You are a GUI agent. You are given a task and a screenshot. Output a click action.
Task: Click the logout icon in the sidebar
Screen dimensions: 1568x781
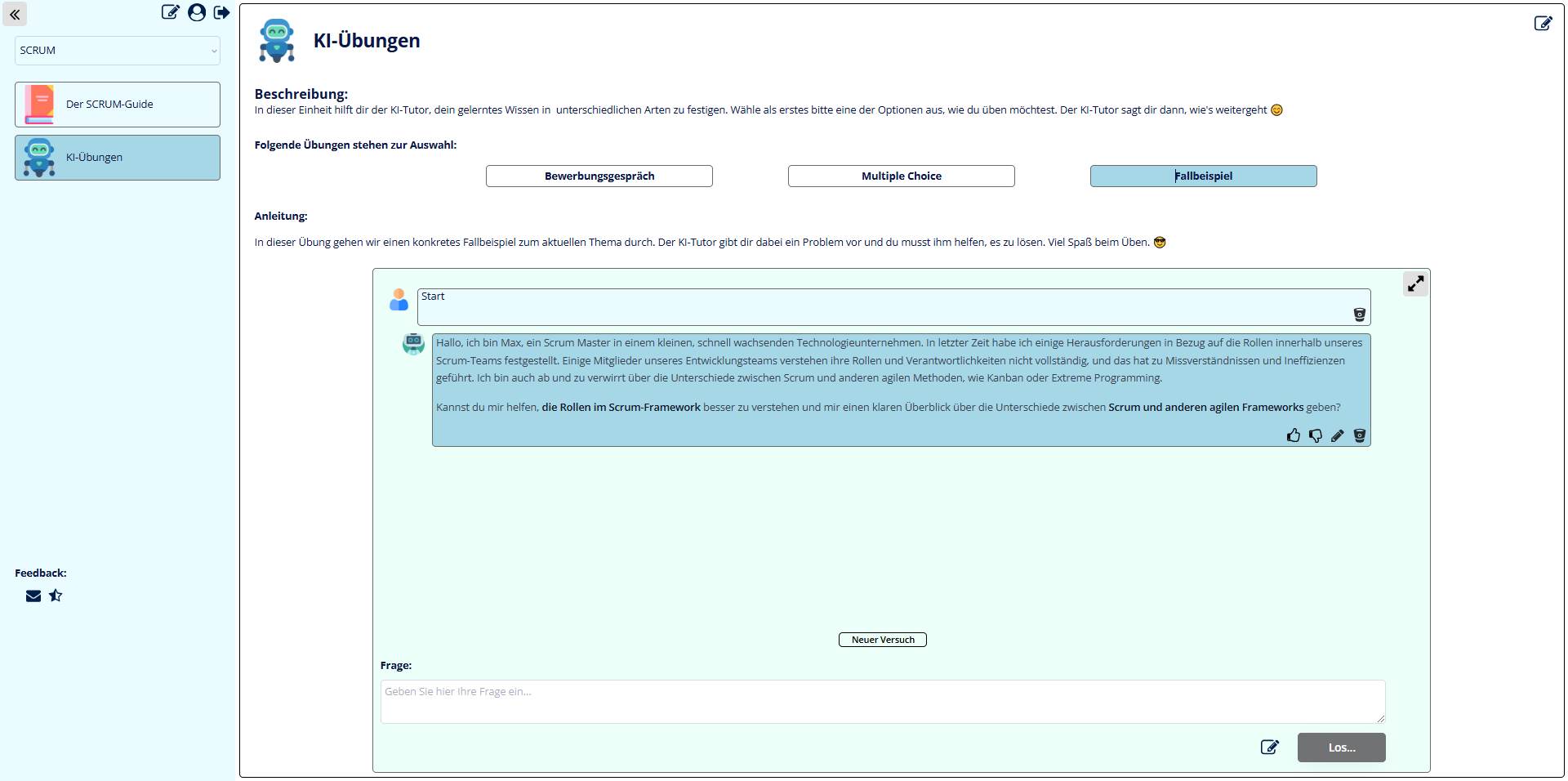(x=221, y=12)
